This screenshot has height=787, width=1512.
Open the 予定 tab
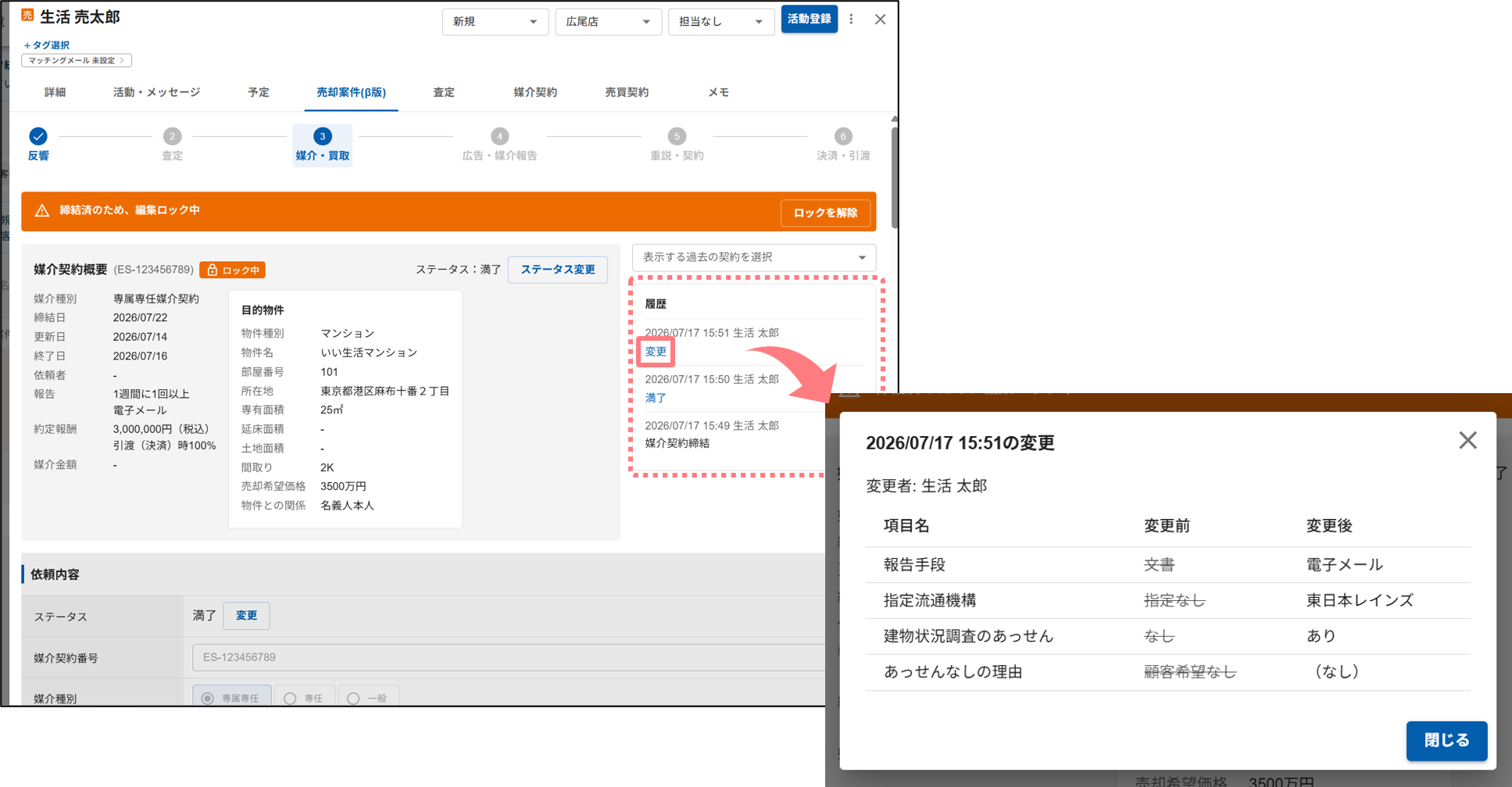pos(259,92)
